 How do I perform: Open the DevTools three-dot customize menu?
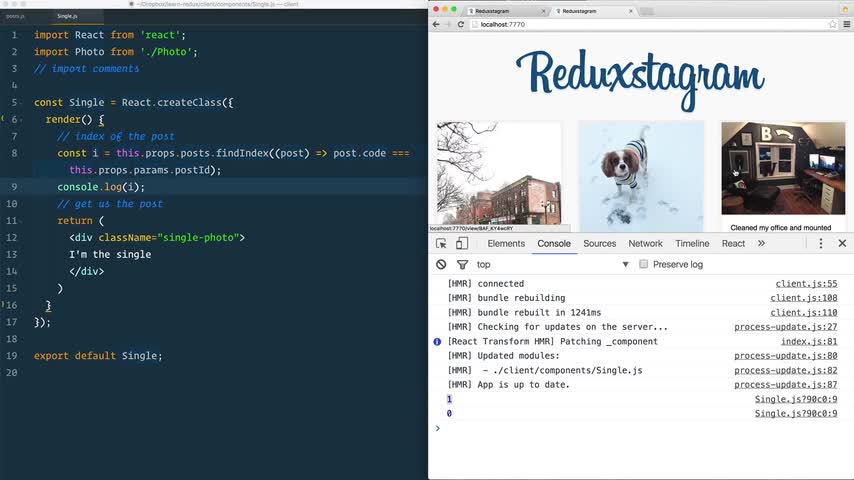pyautogui.click(x=821, y=244)
